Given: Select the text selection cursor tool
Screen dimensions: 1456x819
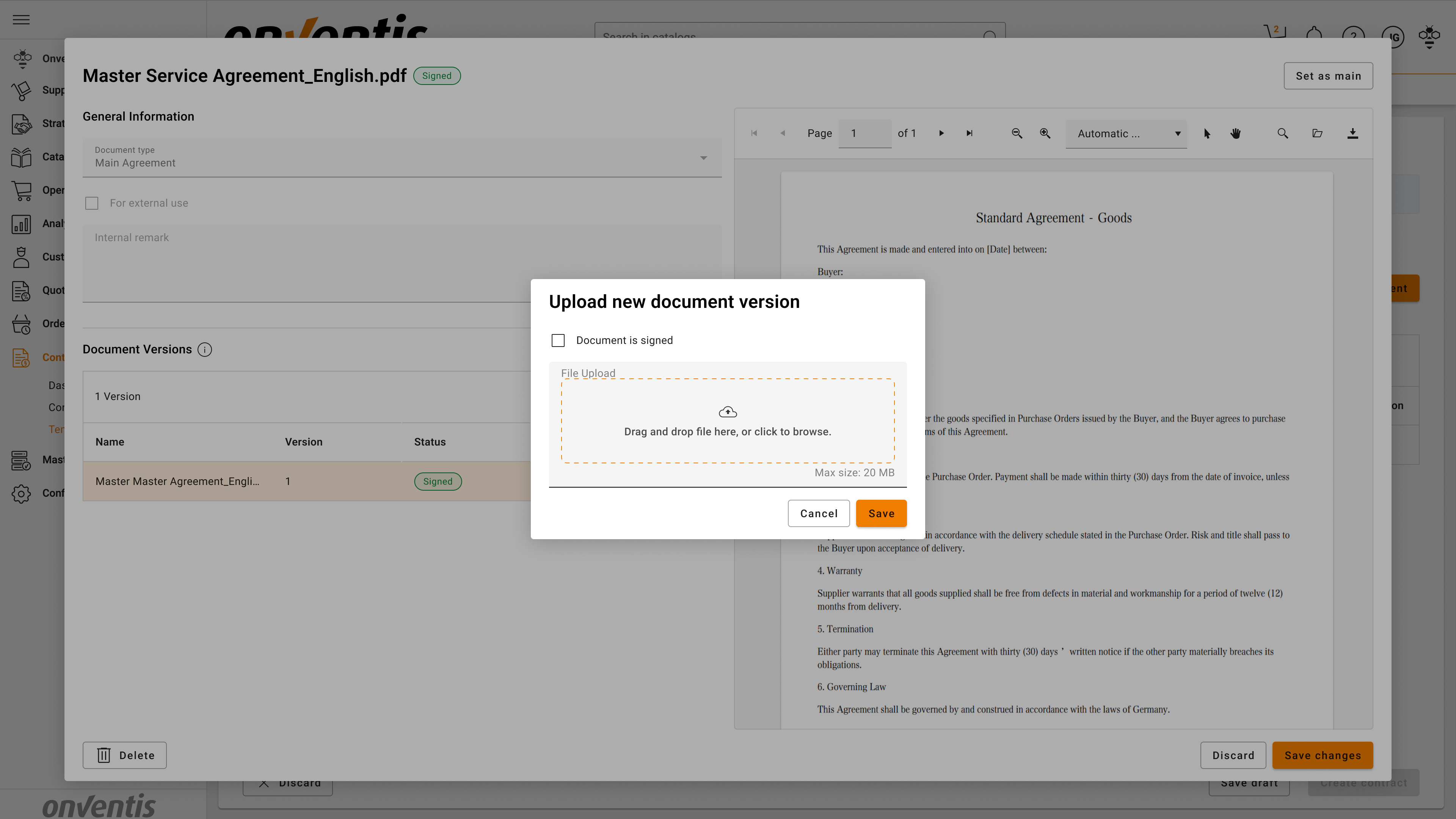Looking at the screenshot, I should tap(1207, 133).
